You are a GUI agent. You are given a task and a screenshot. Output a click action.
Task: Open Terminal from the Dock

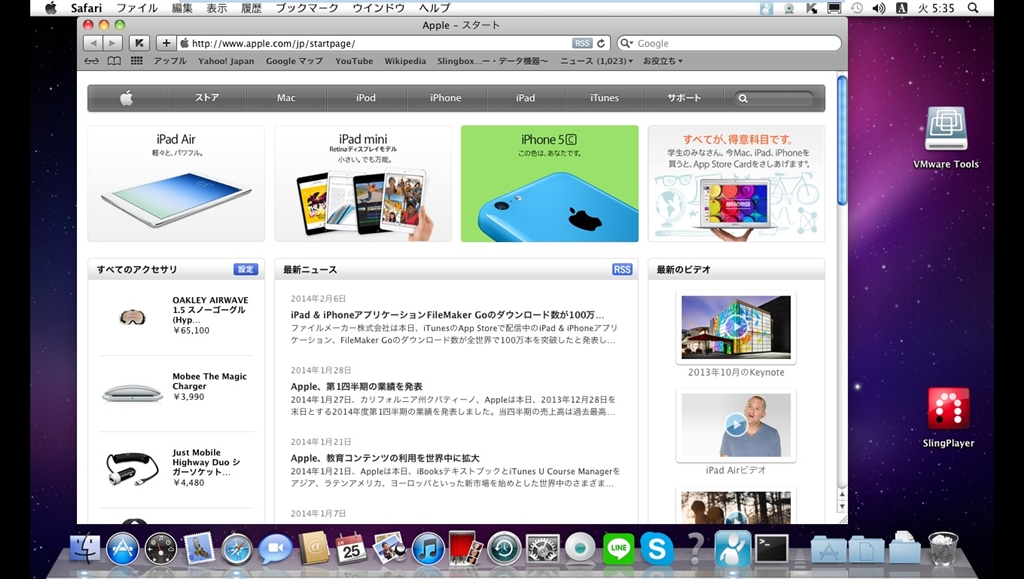[x=771, y=548]
